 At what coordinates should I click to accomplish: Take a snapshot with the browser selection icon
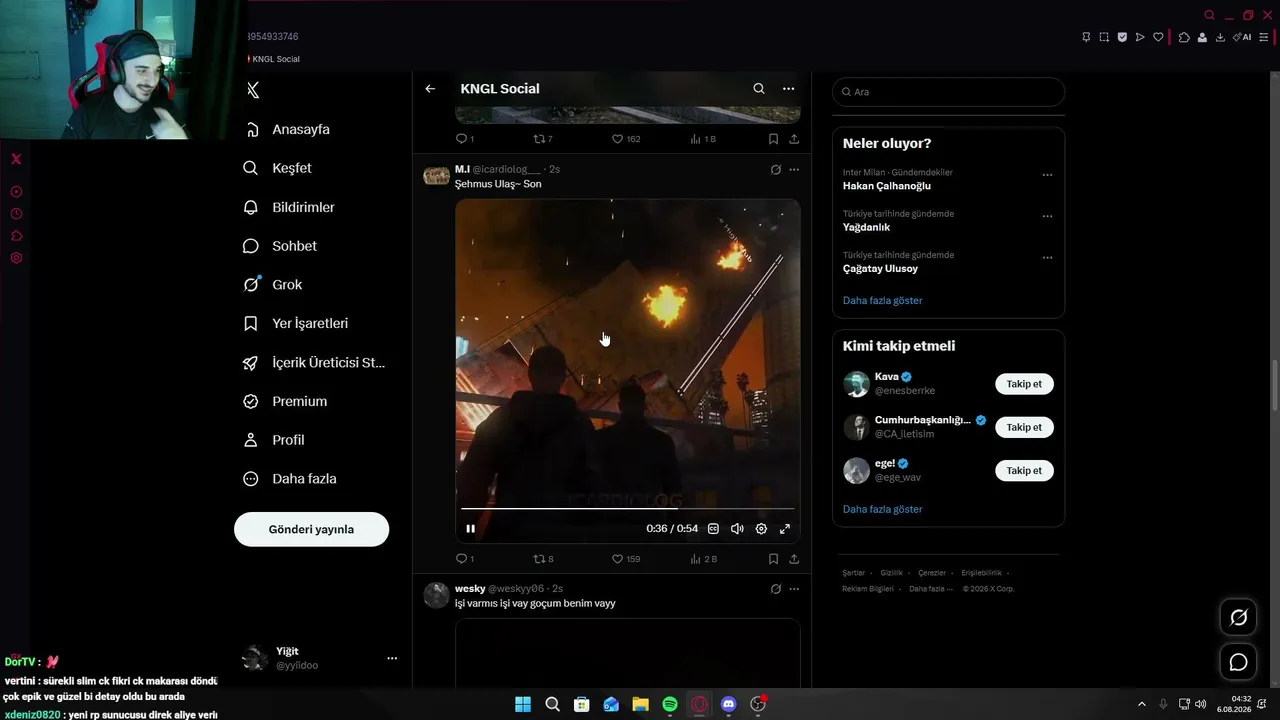(1104, 37)
